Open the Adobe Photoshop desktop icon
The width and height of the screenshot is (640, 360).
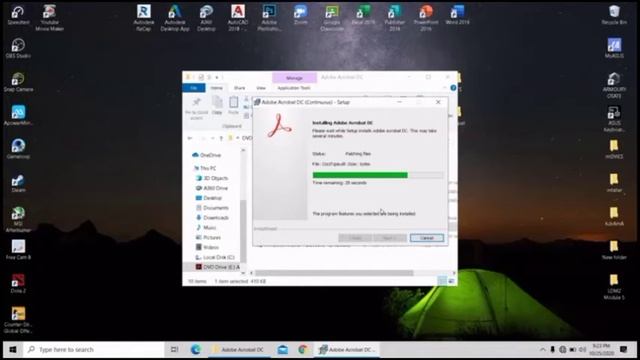pos(269,18)
